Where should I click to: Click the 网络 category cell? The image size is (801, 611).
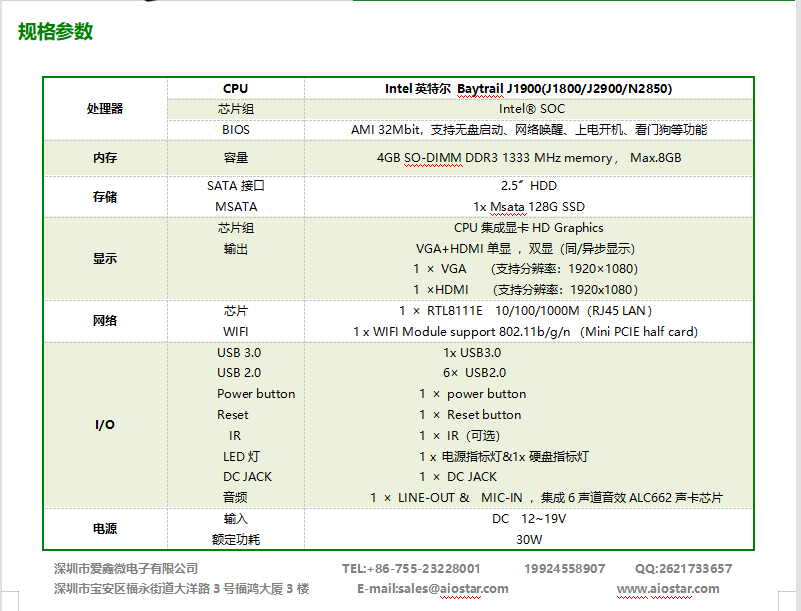pos(105,321)
